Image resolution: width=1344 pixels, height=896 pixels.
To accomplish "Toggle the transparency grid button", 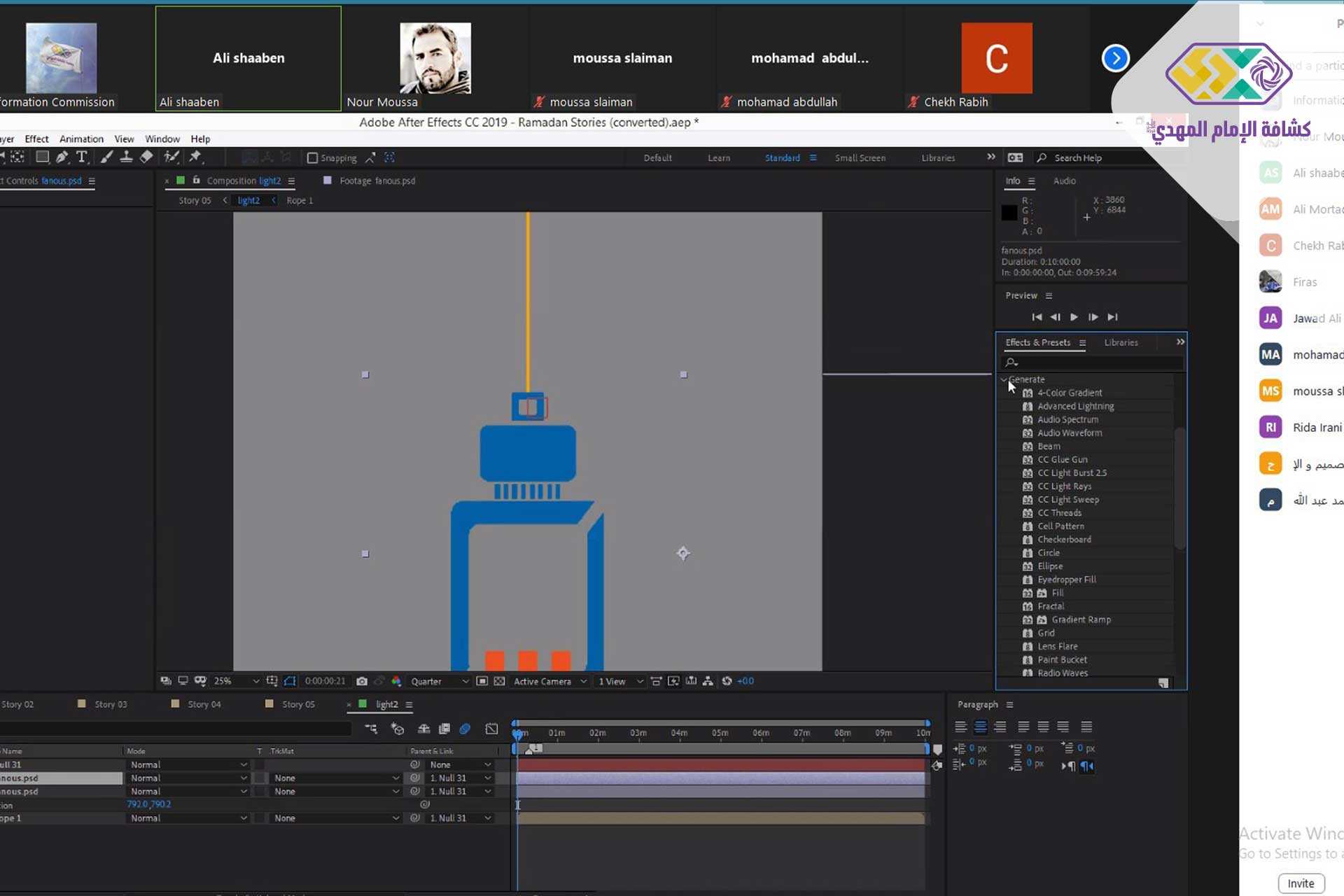I will pos(499,681).
